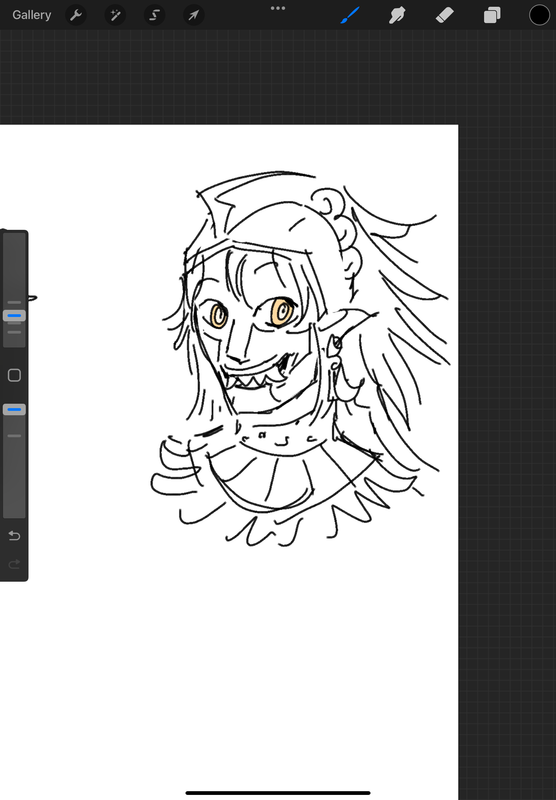Tap the square modify button in sidebar
The width and height of the screenshot is (556, 800).
click(x=14, y=376)
